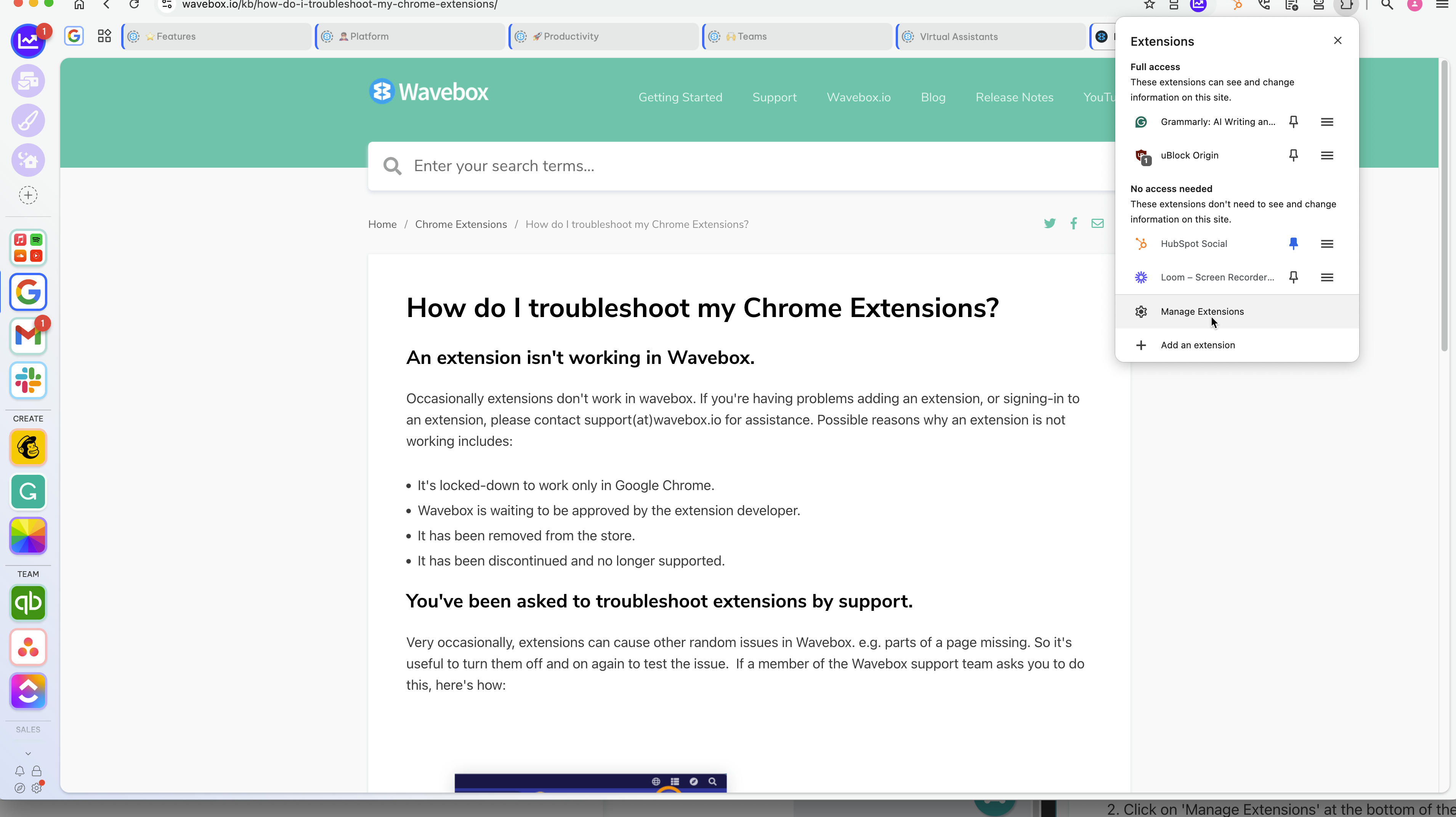Image resolution: width=1456 pixels, height=817 pixels.
Task: Click the HubSpot extension icon in toolbar
Action: click(1237, 5)
